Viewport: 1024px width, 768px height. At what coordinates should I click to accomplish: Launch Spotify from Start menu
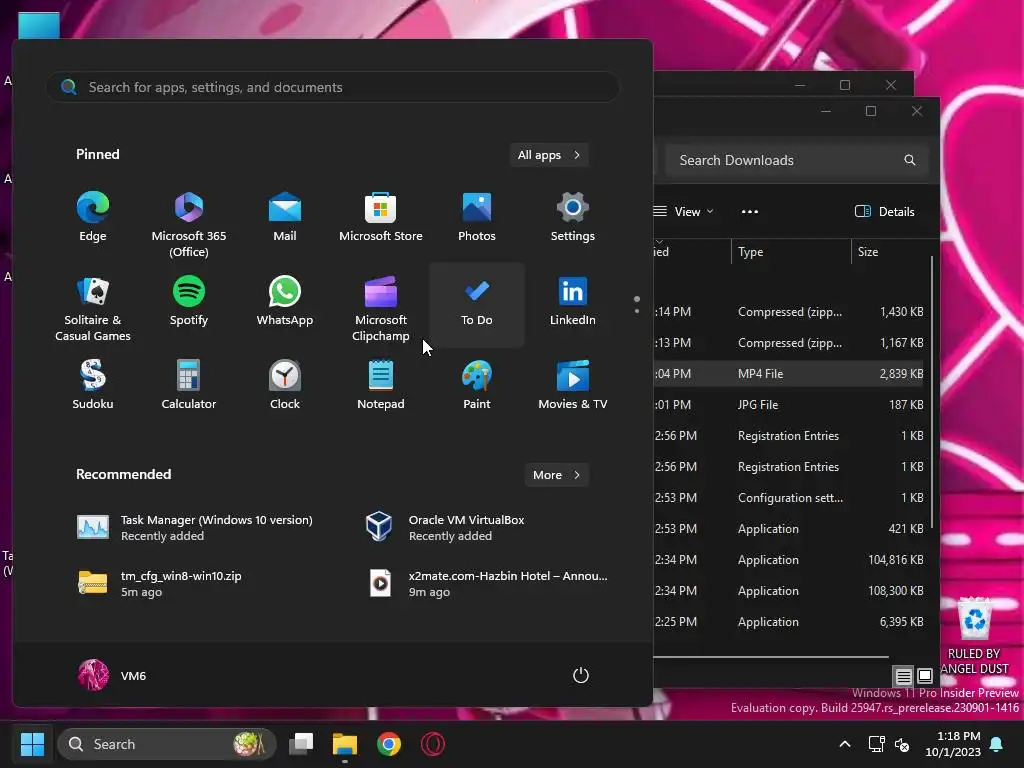(189, 302)
